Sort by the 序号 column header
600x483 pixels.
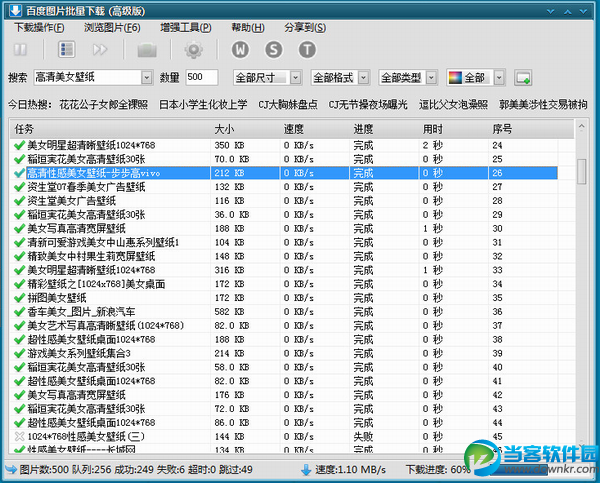click(x=531, y=129)
